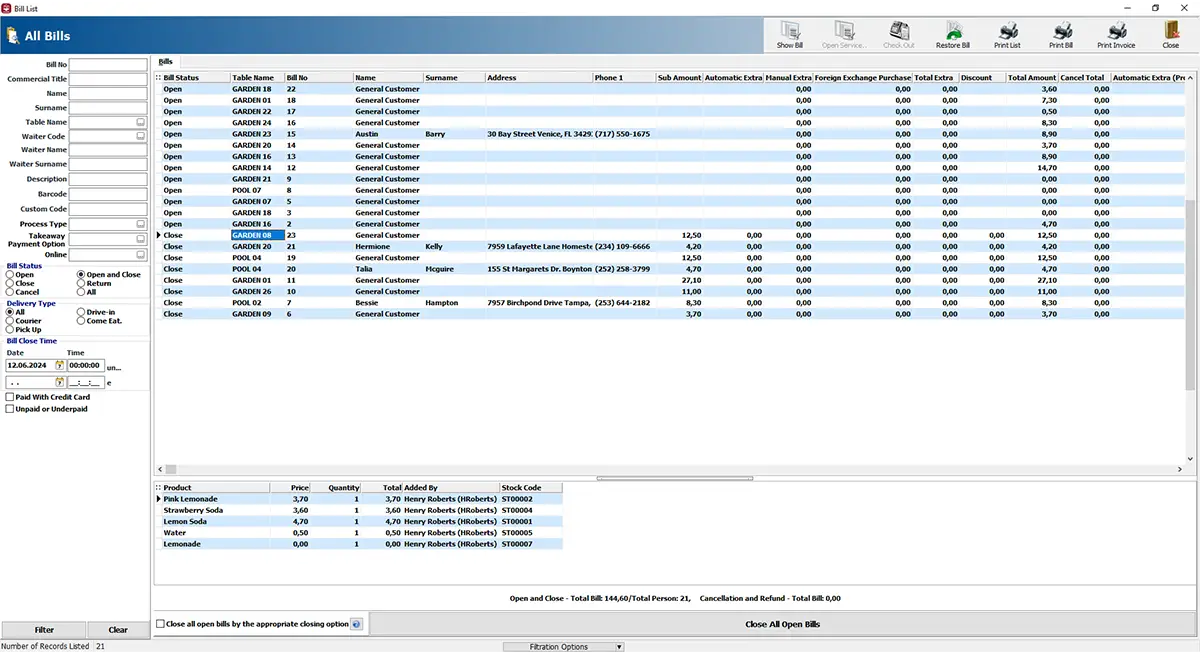Open the calendar picker beside date 12.06.2024

59,366
